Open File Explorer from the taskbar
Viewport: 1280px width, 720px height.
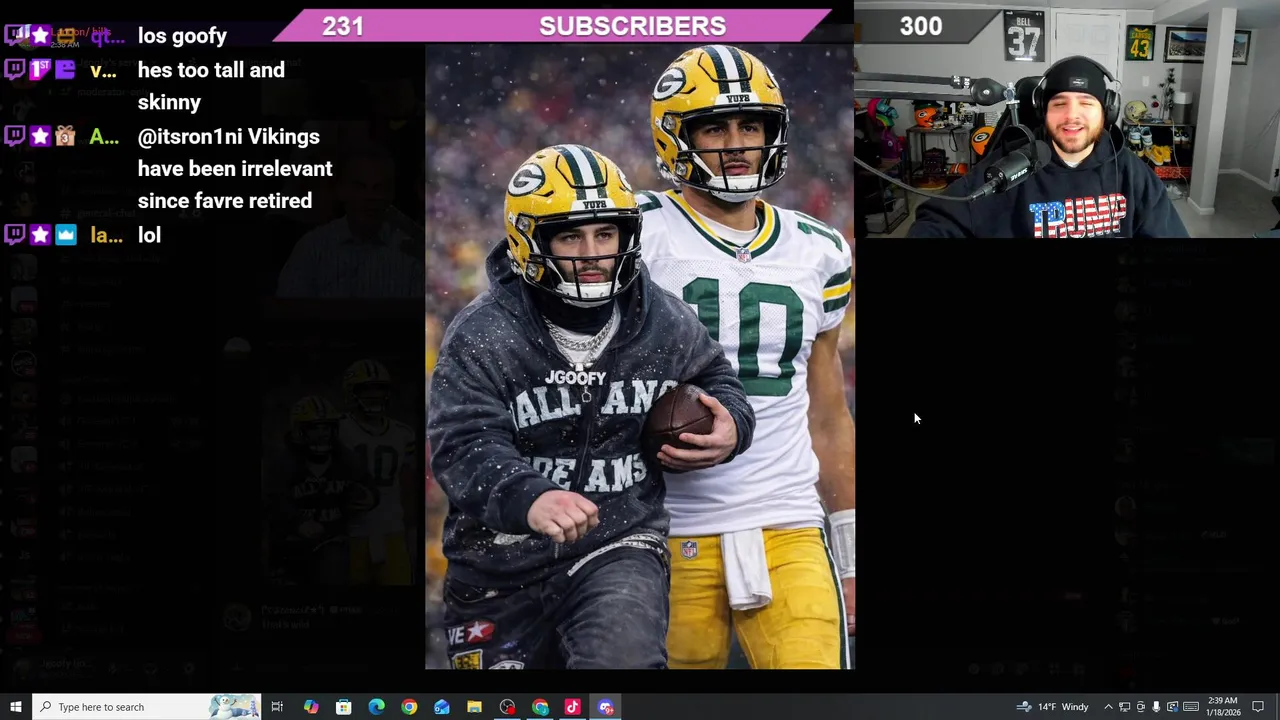pyautogui.click(x=475, y=707)
